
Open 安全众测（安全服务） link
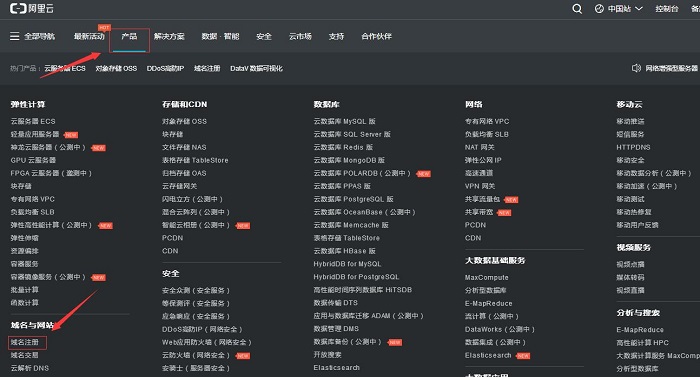pyautogui.click(x=196, y=290)
